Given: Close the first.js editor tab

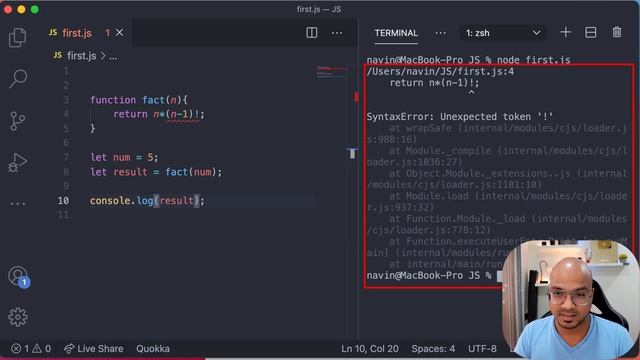Looking at the screenshot, I should coord(119,33).
